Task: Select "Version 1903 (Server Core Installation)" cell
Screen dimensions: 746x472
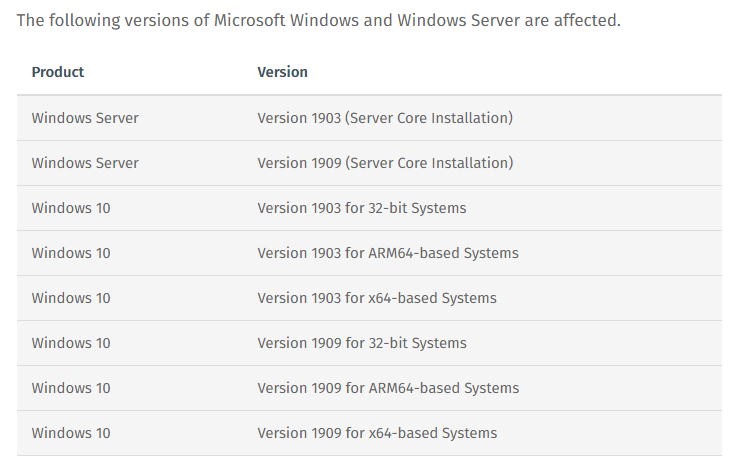Action: point(385,118)
